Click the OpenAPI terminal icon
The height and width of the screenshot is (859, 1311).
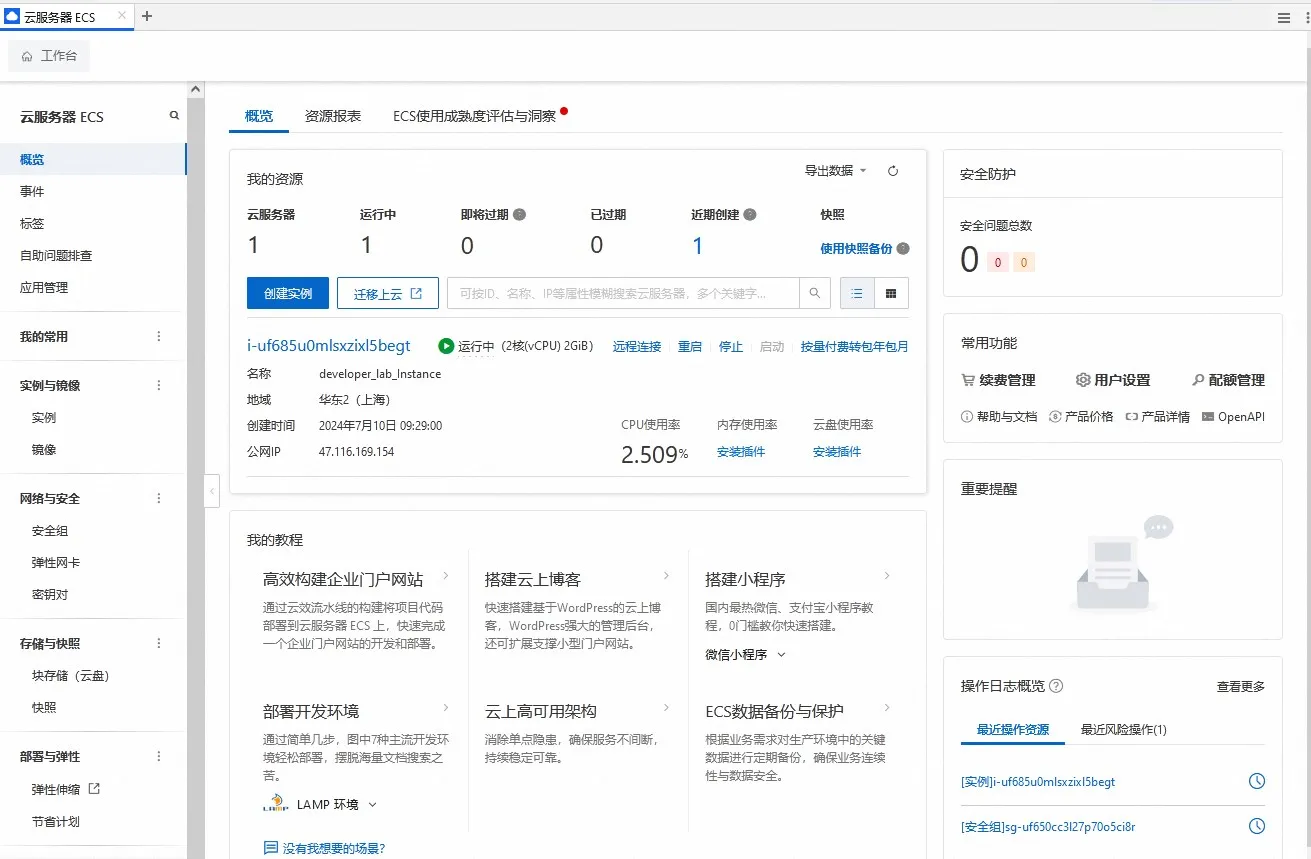pyautogui.click(x=1208, y=416)
